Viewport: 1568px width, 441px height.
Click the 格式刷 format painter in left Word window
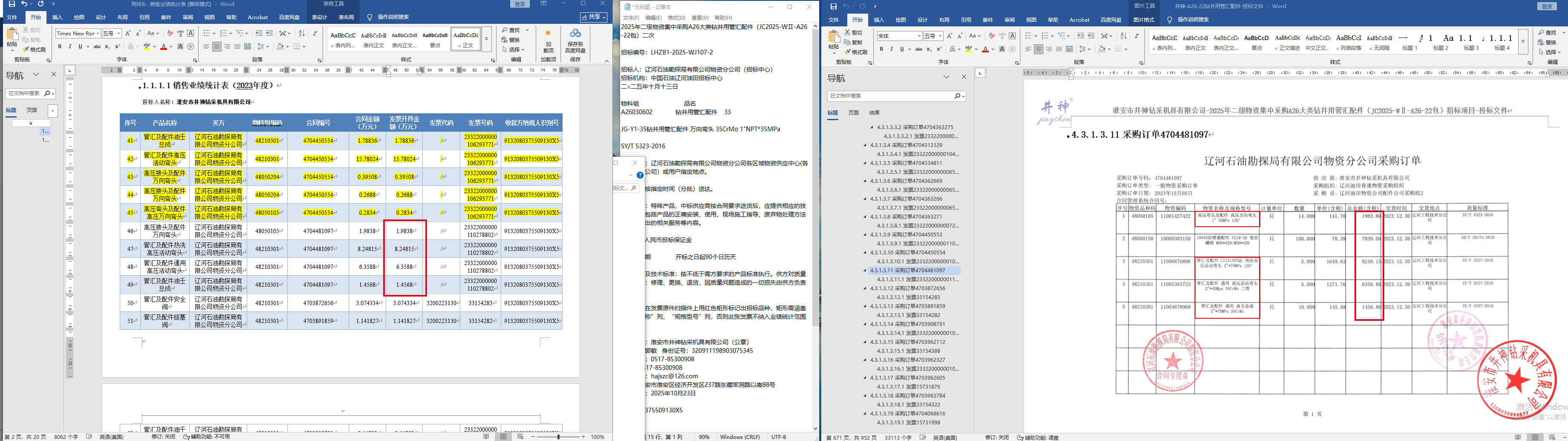coord(34,49)
